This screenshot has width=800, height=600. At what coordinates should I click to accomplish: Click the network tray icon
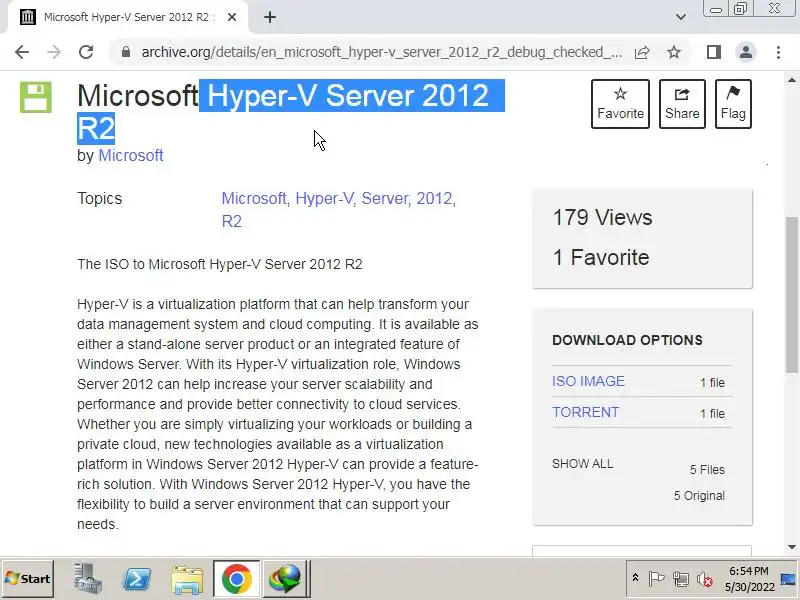click(x=681, y=579)
